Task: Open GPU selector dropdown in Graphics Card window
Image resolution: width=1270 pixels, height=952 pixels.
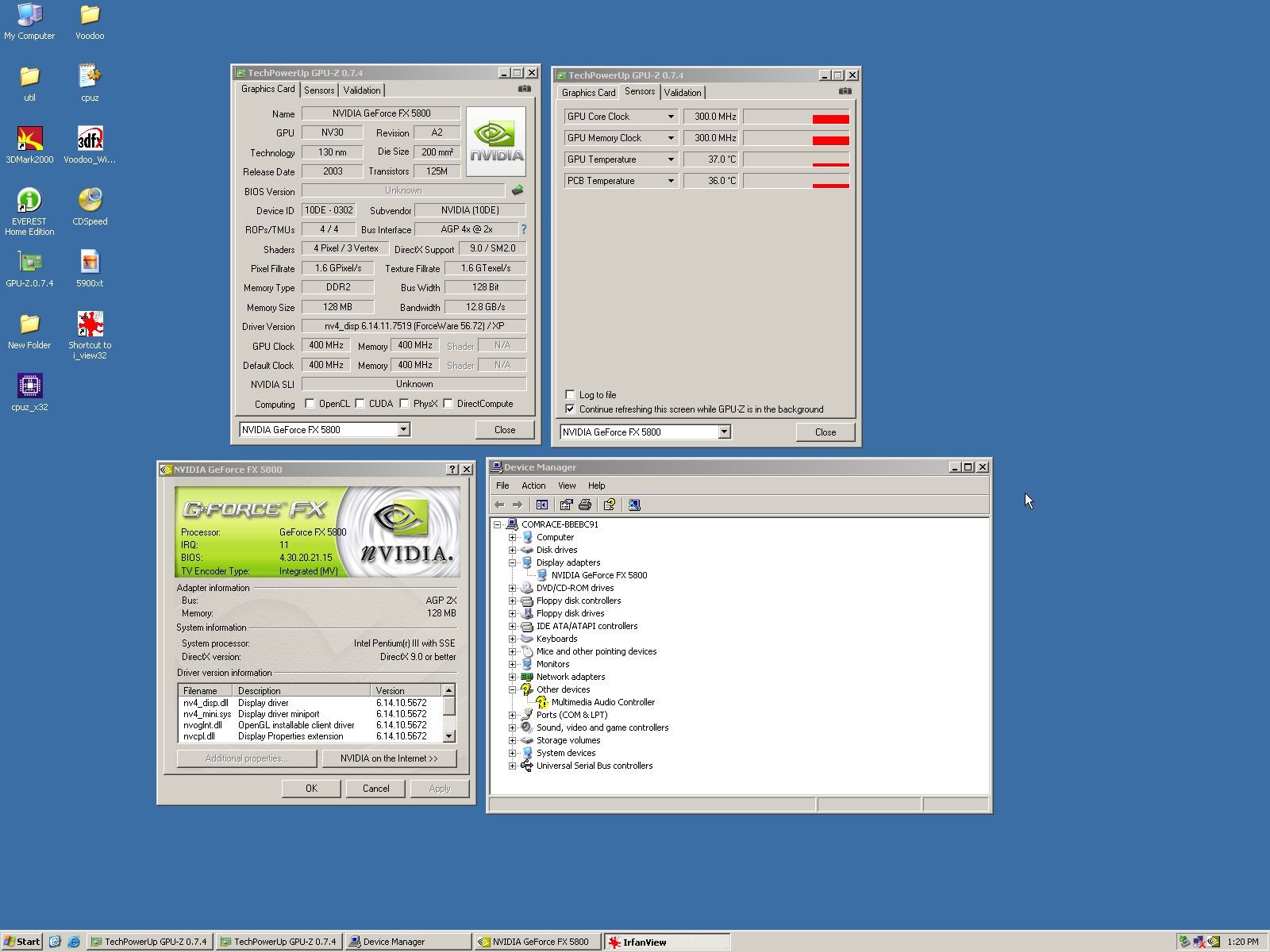Action: [403, 429]
